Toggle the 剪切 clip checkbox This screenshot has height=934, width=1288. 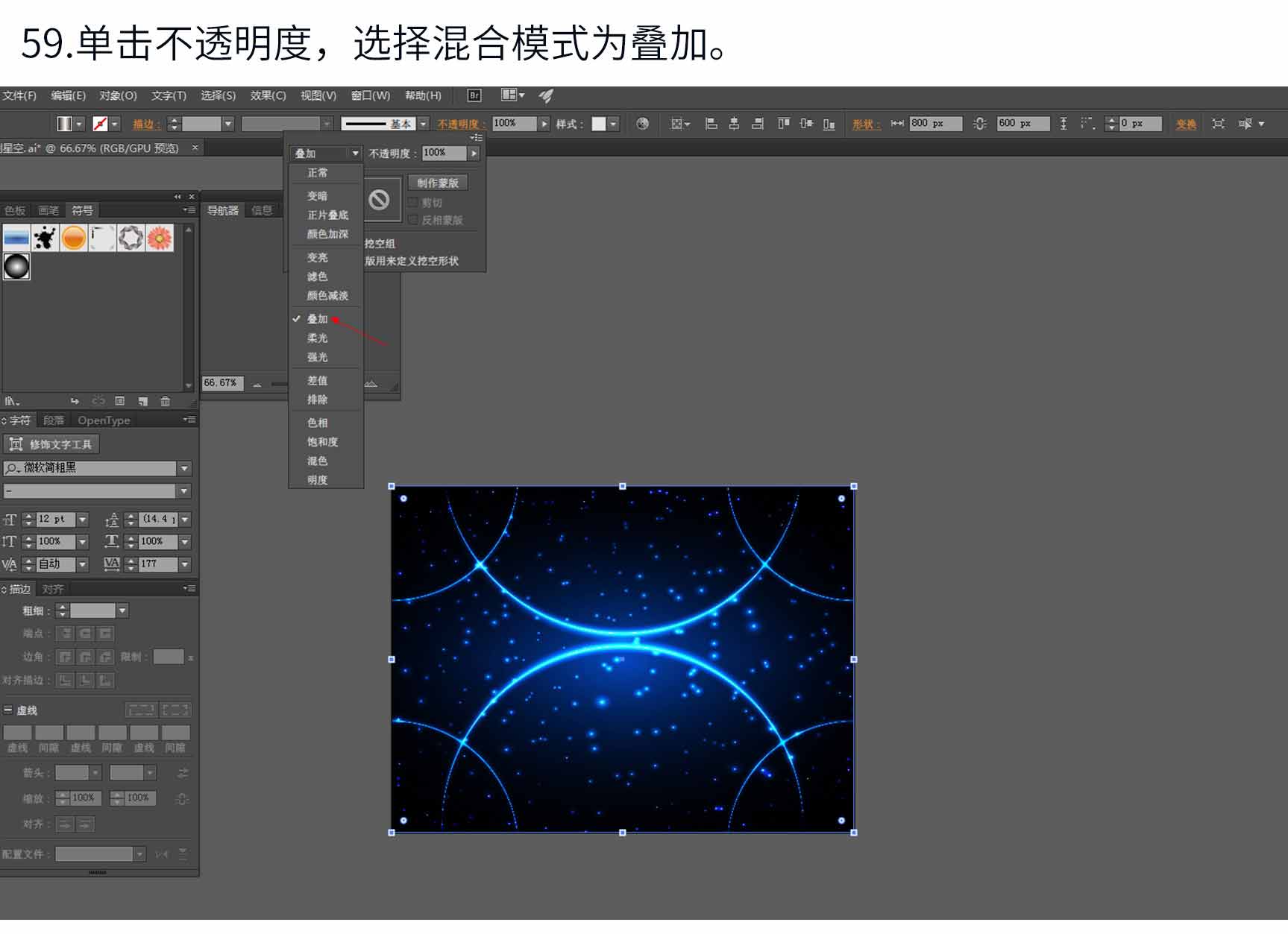(413, 202)
